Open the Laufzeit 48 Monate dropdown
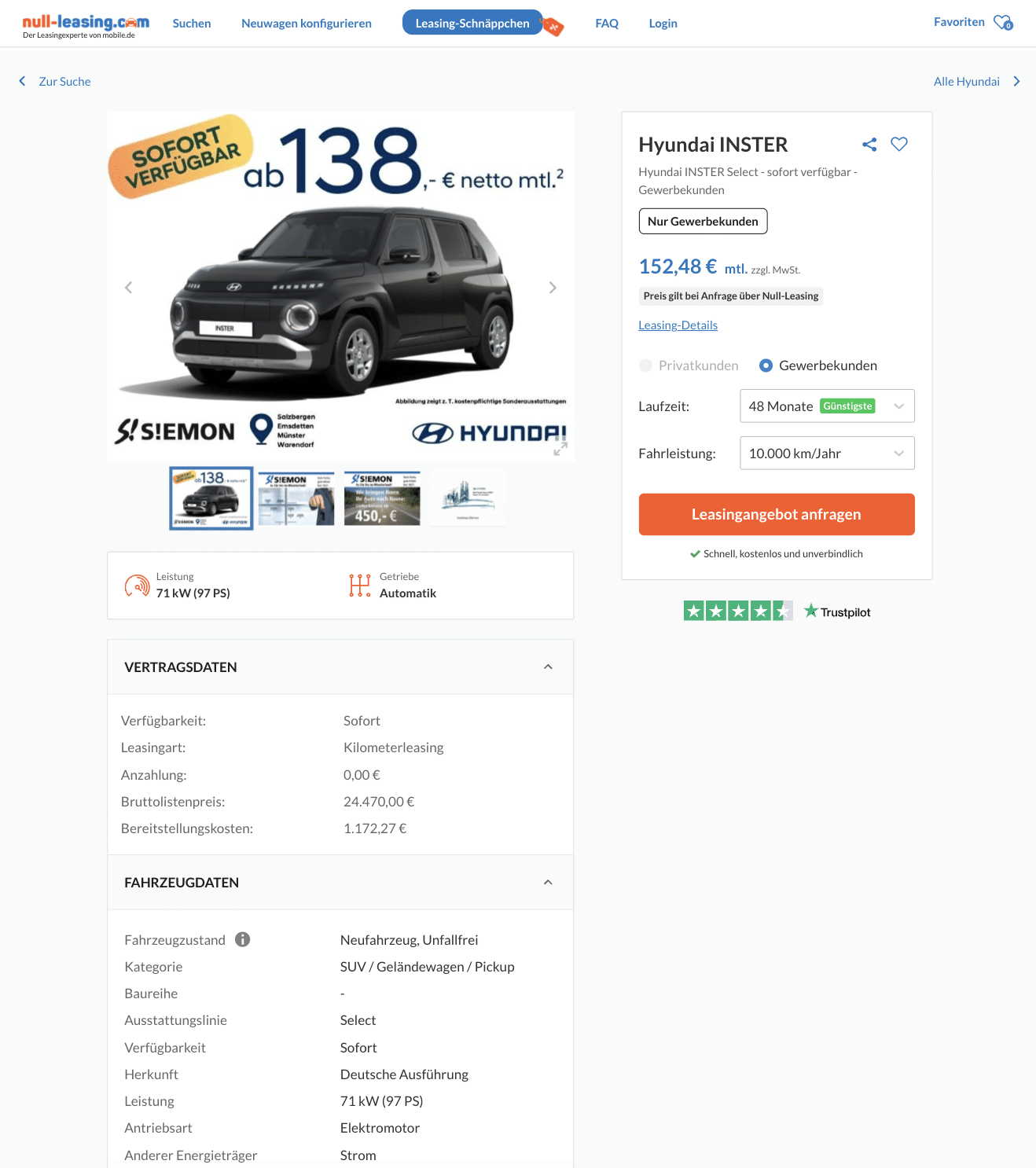The width and height of the screenshot is (1036, 1168). click(x=827, y=406)
